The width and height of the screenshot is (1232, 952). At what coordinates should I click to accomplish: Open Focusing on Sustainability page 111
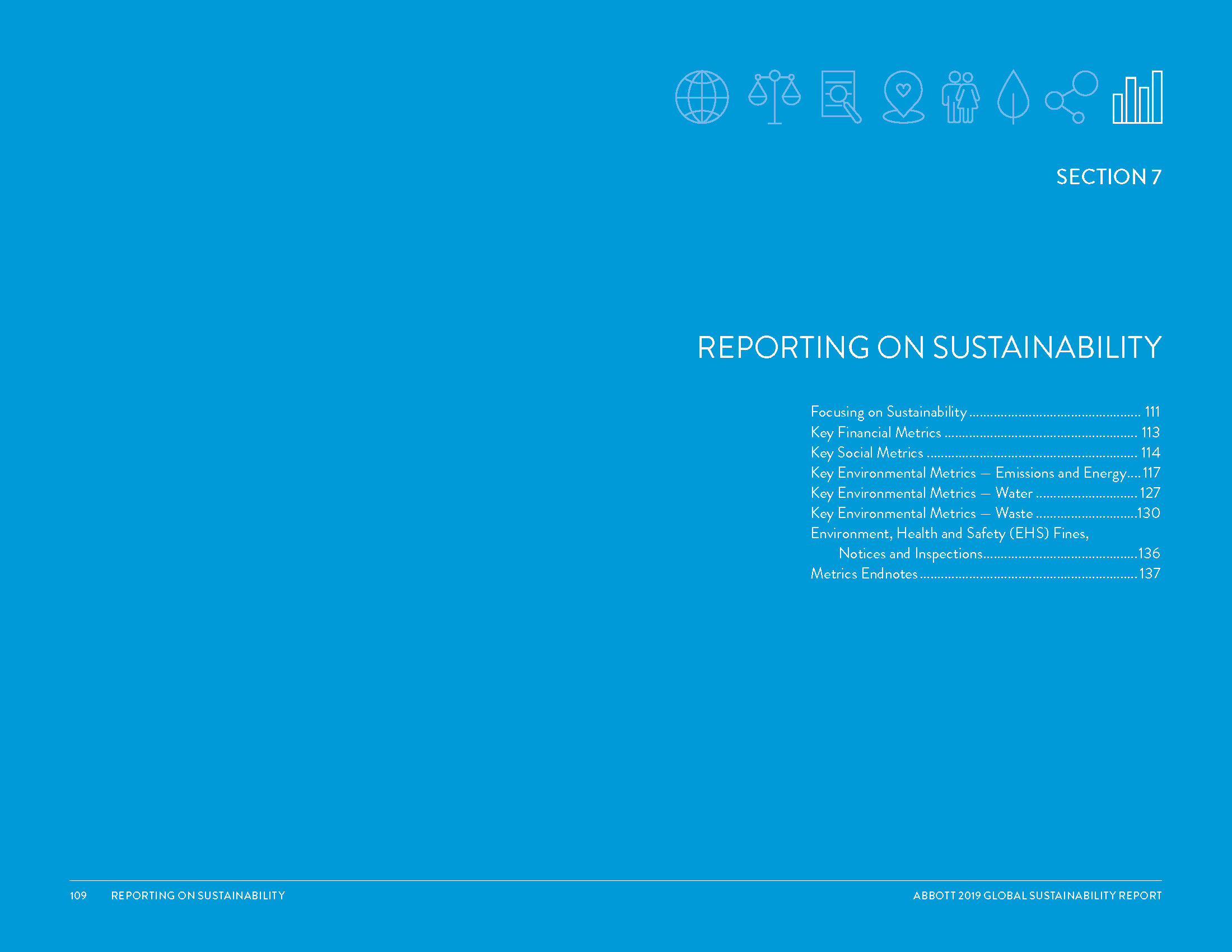tap(985, 412)
